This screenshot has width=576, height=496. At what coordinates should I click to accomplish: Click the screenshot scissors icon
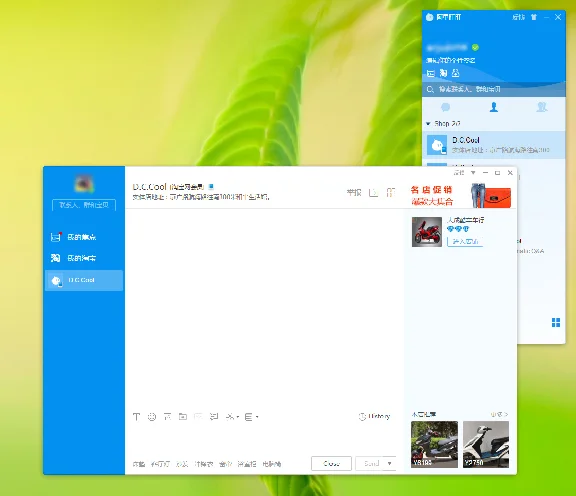[230, 417]
